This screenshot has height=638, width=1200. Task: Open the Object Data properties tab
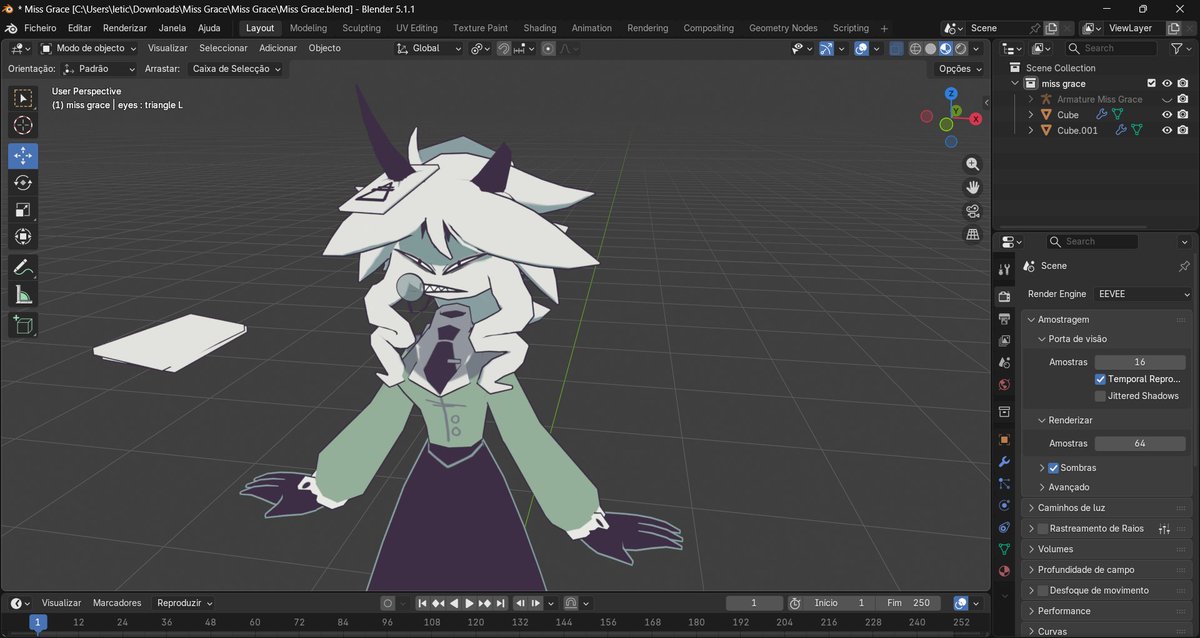click(1005, 549)
